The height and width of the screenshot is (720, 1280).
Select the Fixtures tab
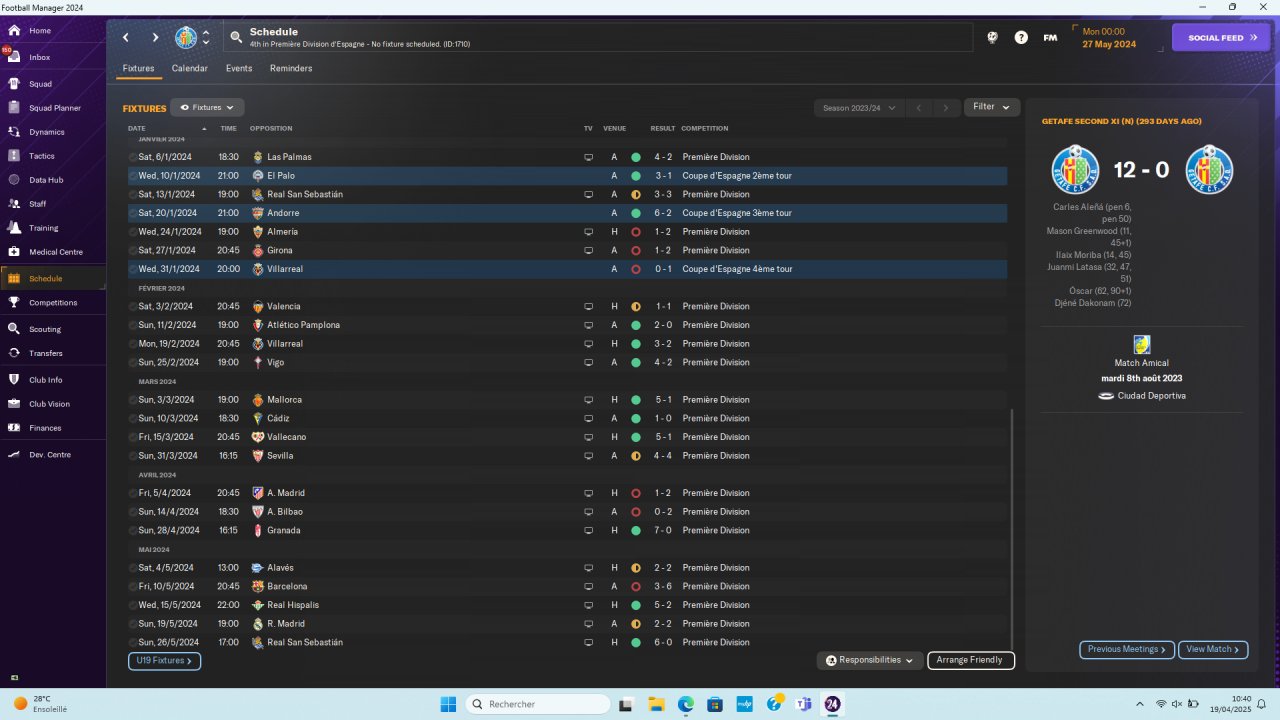[x=138, y=69]
